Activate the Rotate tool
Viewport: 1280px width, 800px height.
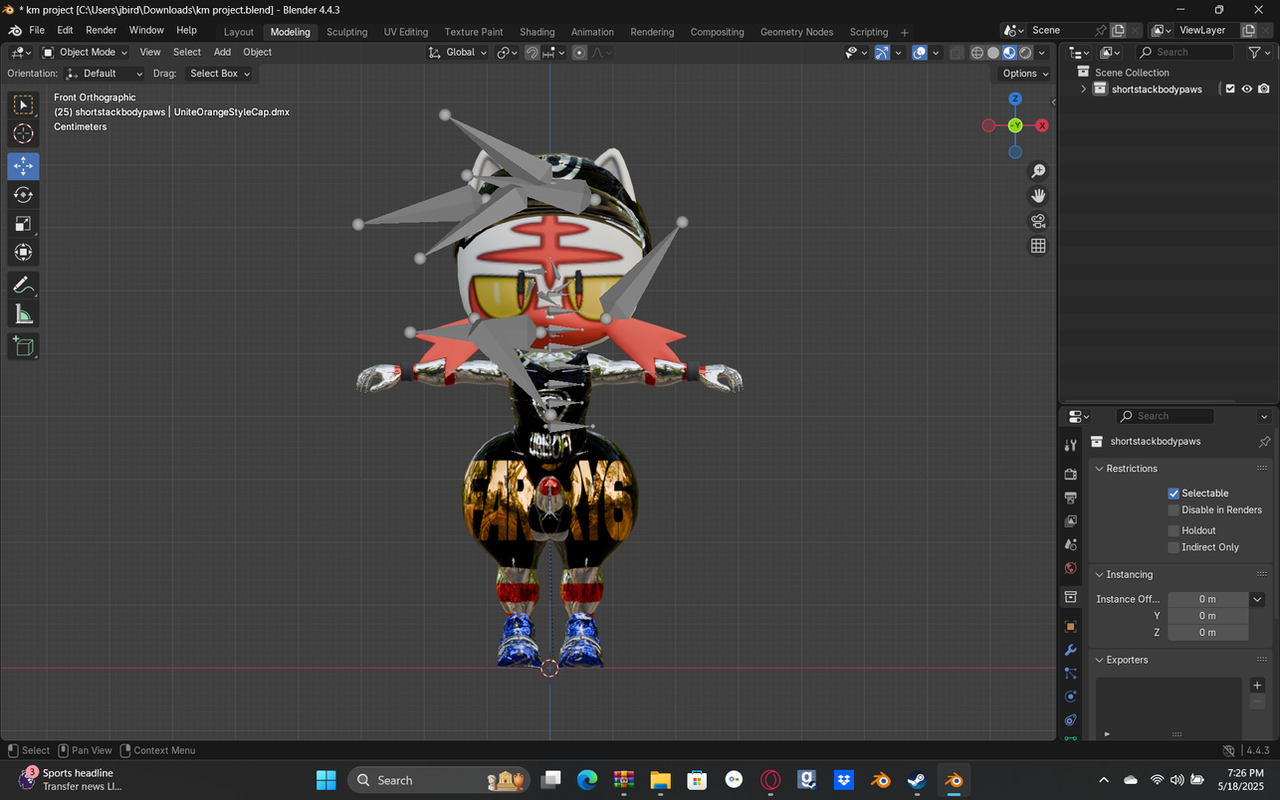(23, 195)
